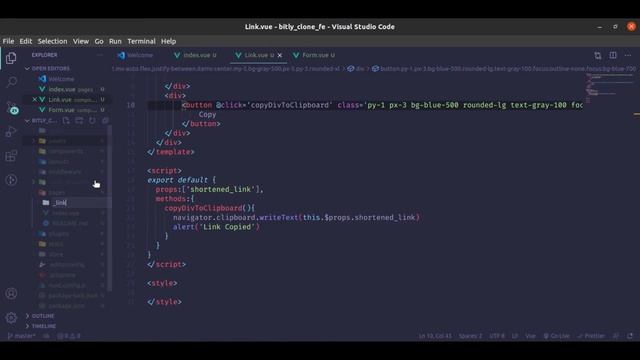
Task: Click the div breadcrumb segment
Action: (x=356, y=69)
